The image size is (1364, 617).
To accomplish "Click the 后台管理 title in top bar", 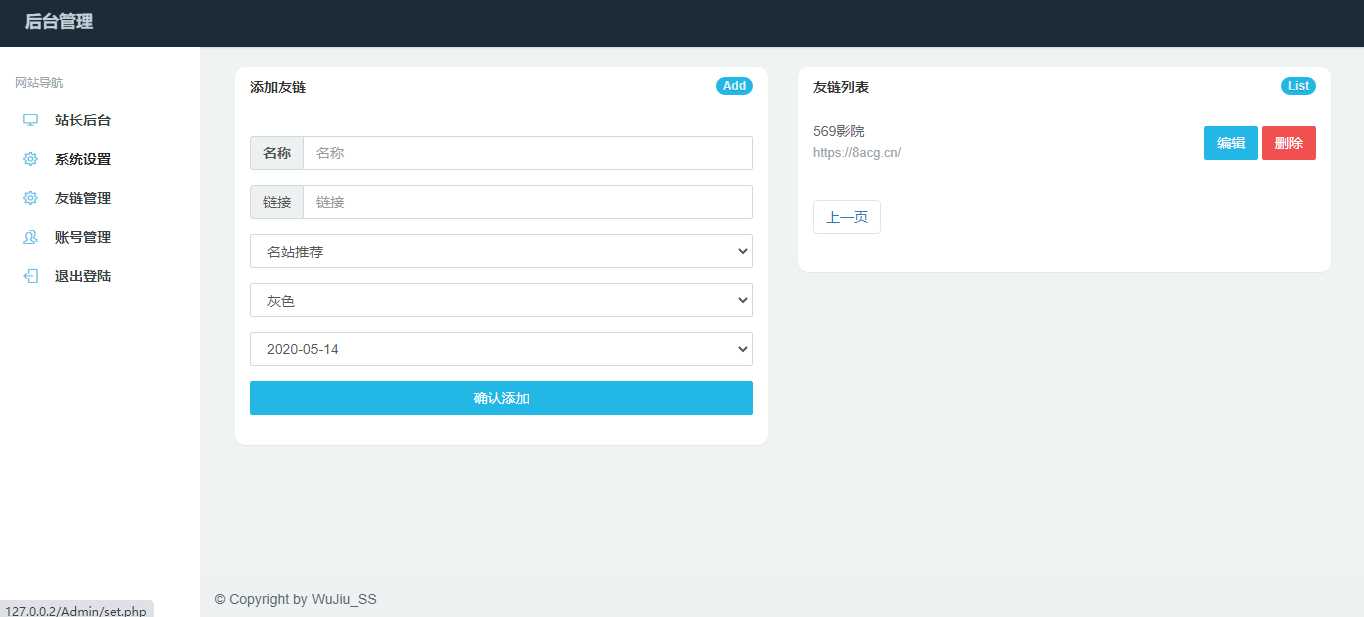I will coord(56,21).
